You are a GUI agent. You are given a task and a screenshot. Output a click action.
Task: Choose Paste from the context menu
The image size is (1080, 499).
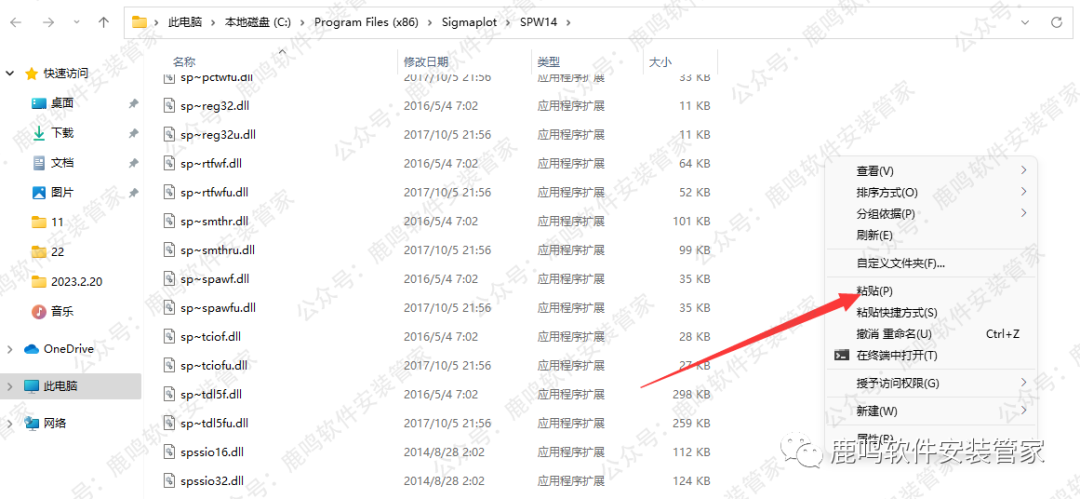point(874,291)
